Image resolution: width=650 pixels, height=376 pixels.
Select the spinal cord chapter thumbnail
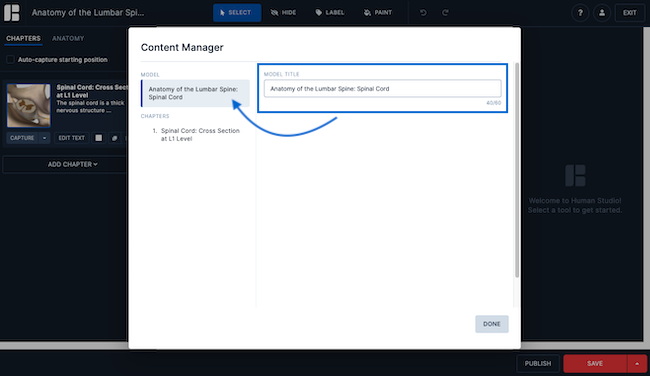[29, 105]
